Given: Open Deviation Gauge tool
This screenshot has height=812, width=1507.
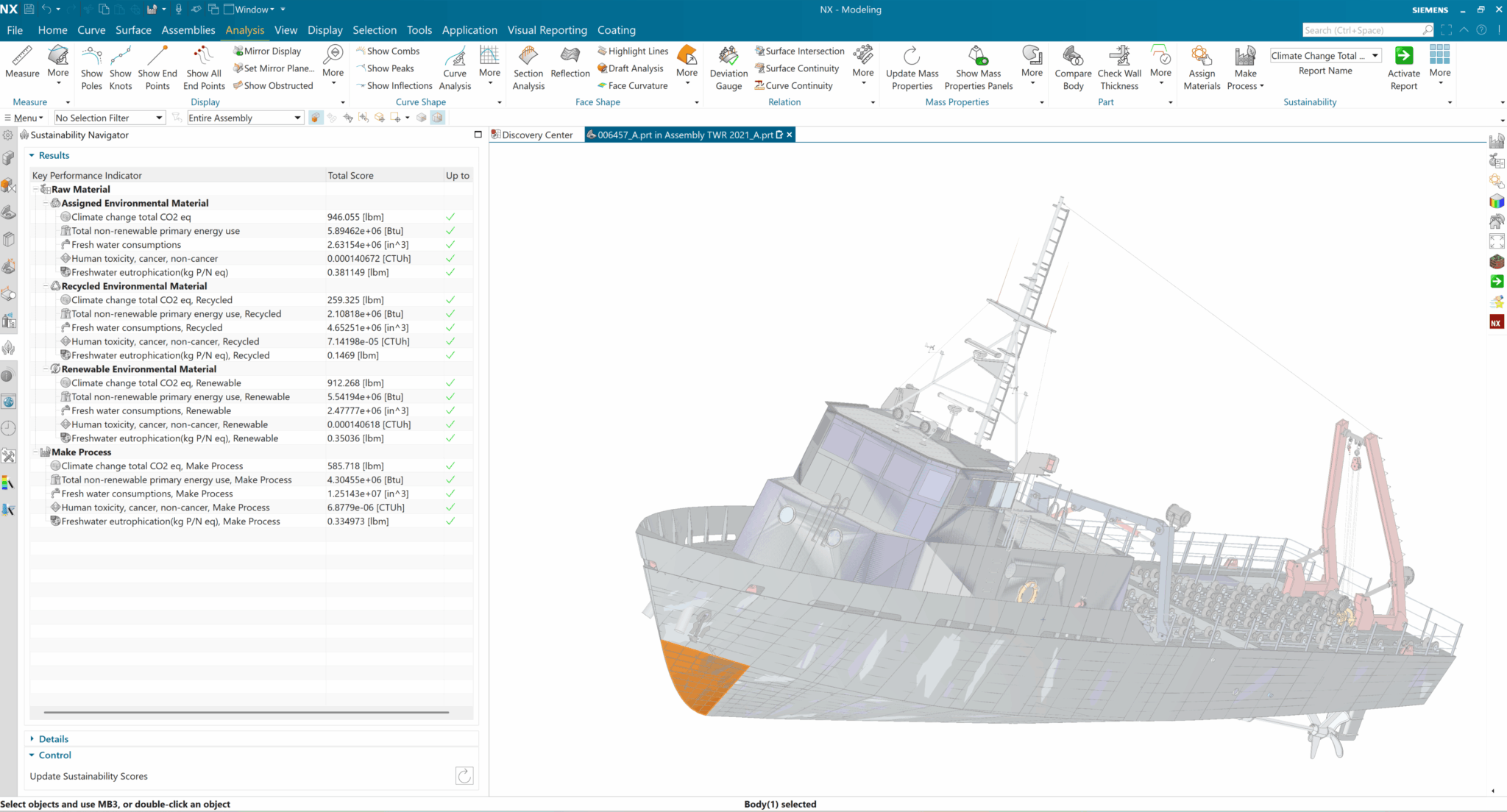Looking at the screenshot, I should tap(728, 67).
